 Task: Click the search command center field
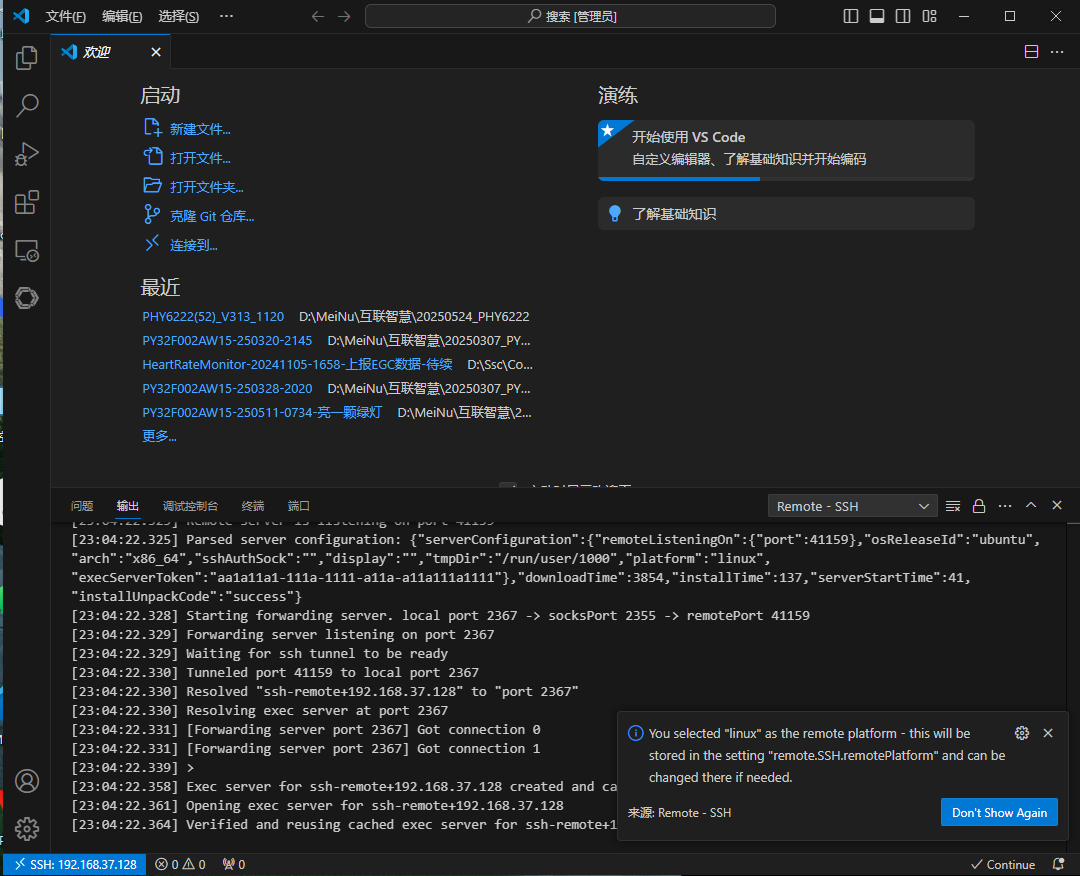click(x=570, y=17)
